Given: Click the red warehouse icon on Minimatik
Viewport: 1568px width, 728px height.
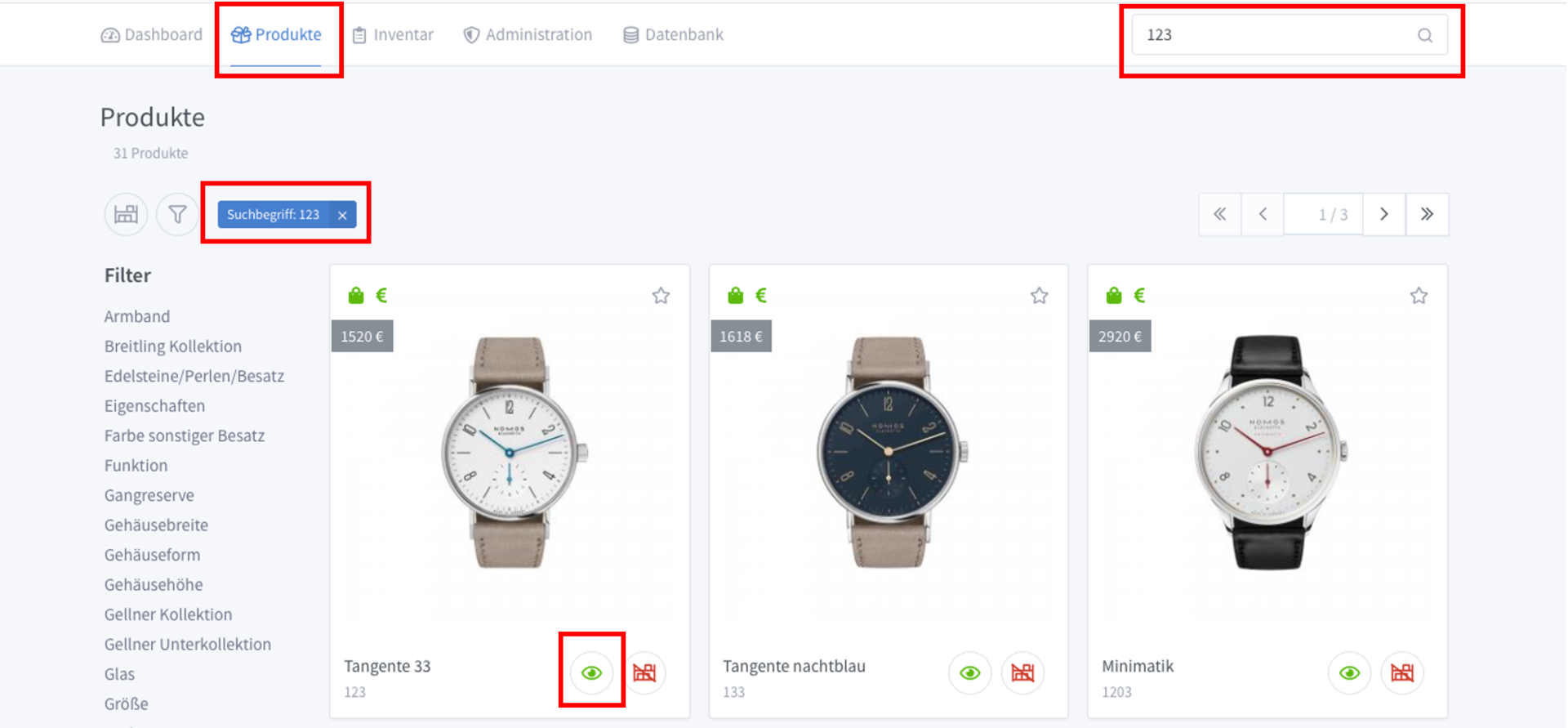Looking at the screenshot, I should coord(1401,673).
